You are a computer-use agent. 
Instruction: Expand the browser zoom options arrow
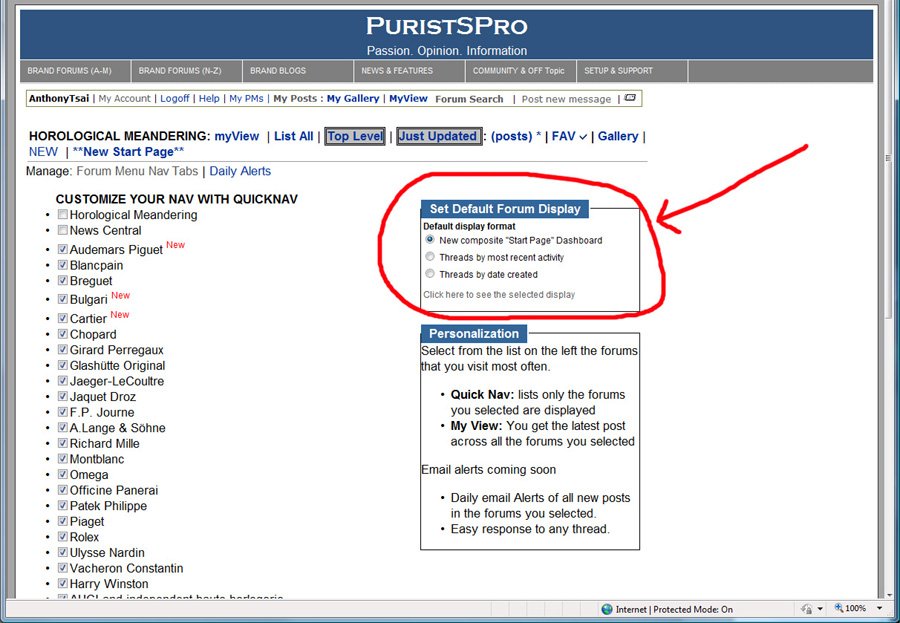click(x=878, y=608)
